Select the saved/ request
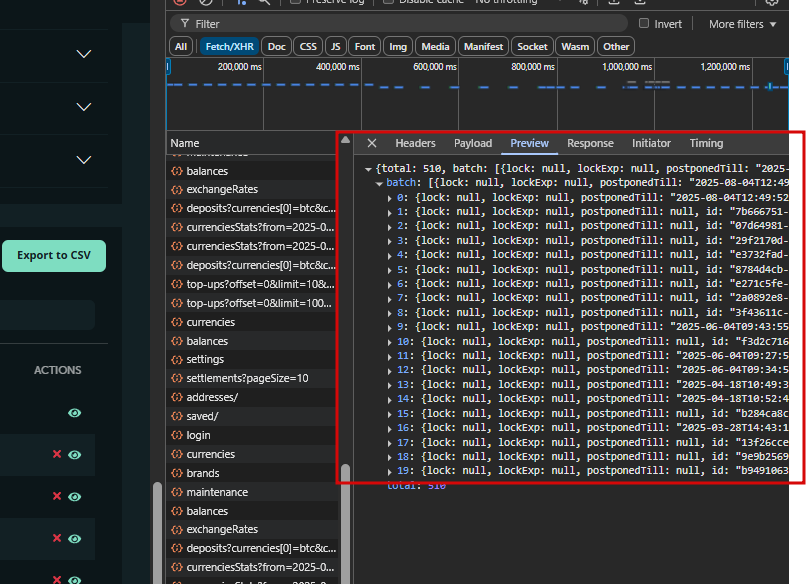 [x=252, y=416]
